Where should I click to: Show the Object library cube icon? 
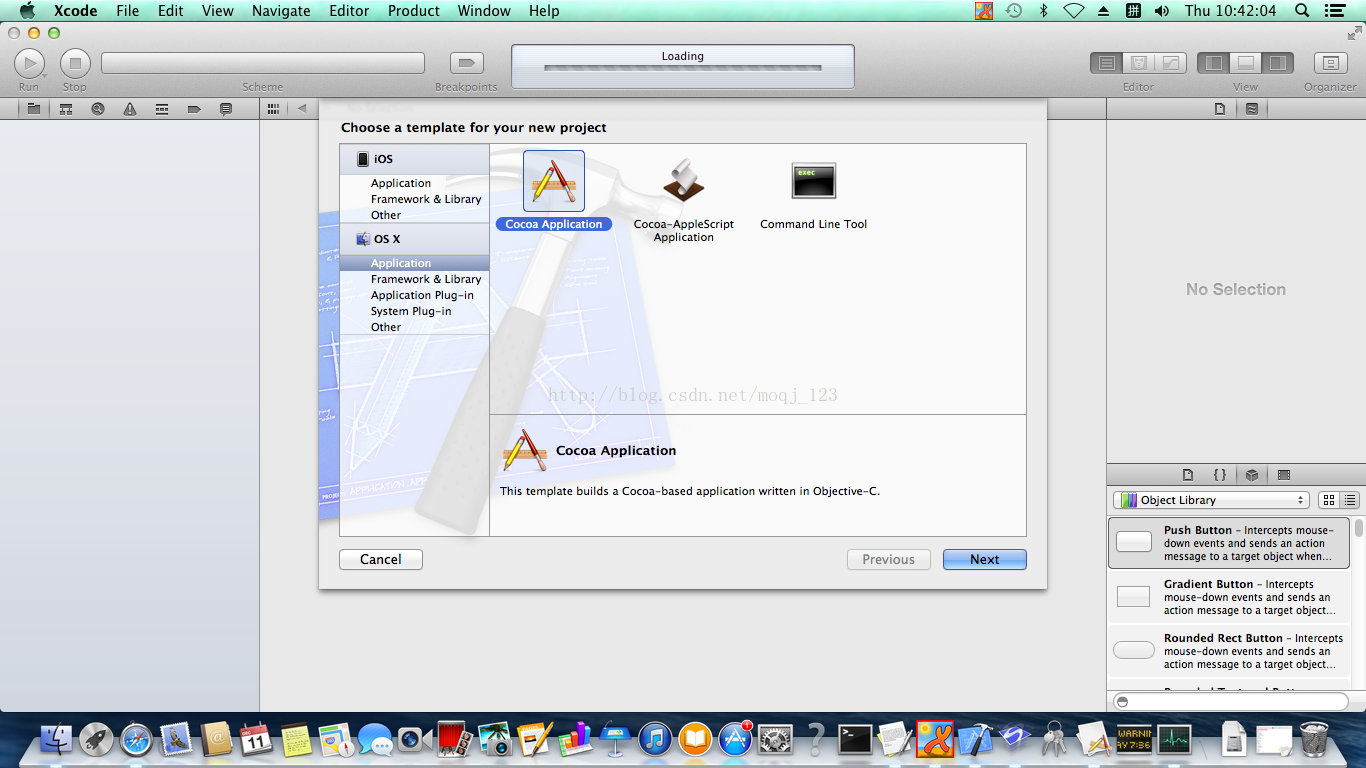pos(1252,475)
